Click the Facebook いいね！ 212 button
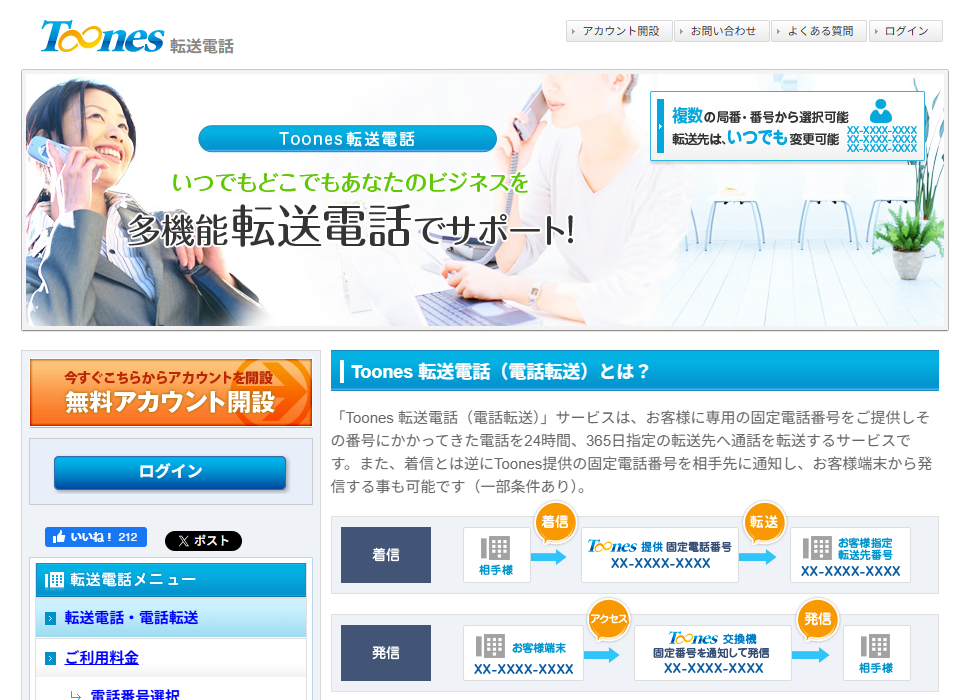963x700 pixels. point(96,537)
